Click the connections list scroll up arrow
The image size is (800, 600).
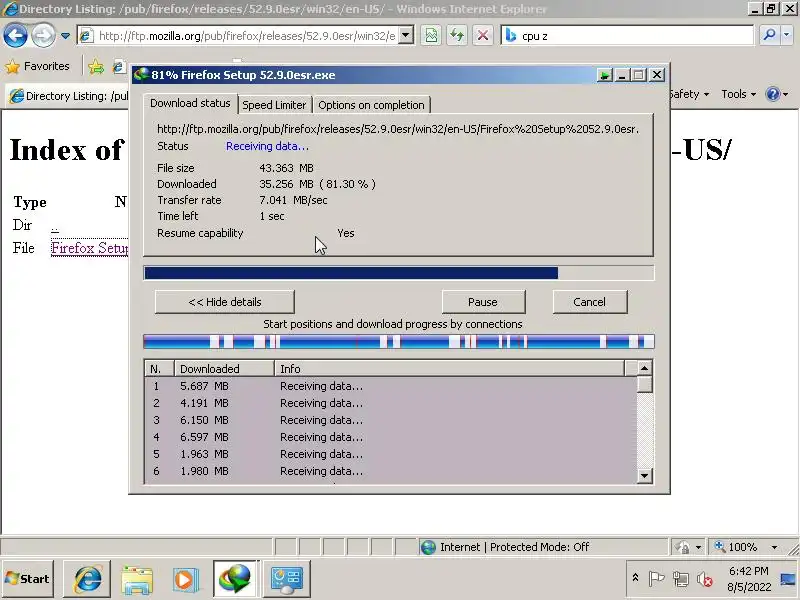[644, 368]
